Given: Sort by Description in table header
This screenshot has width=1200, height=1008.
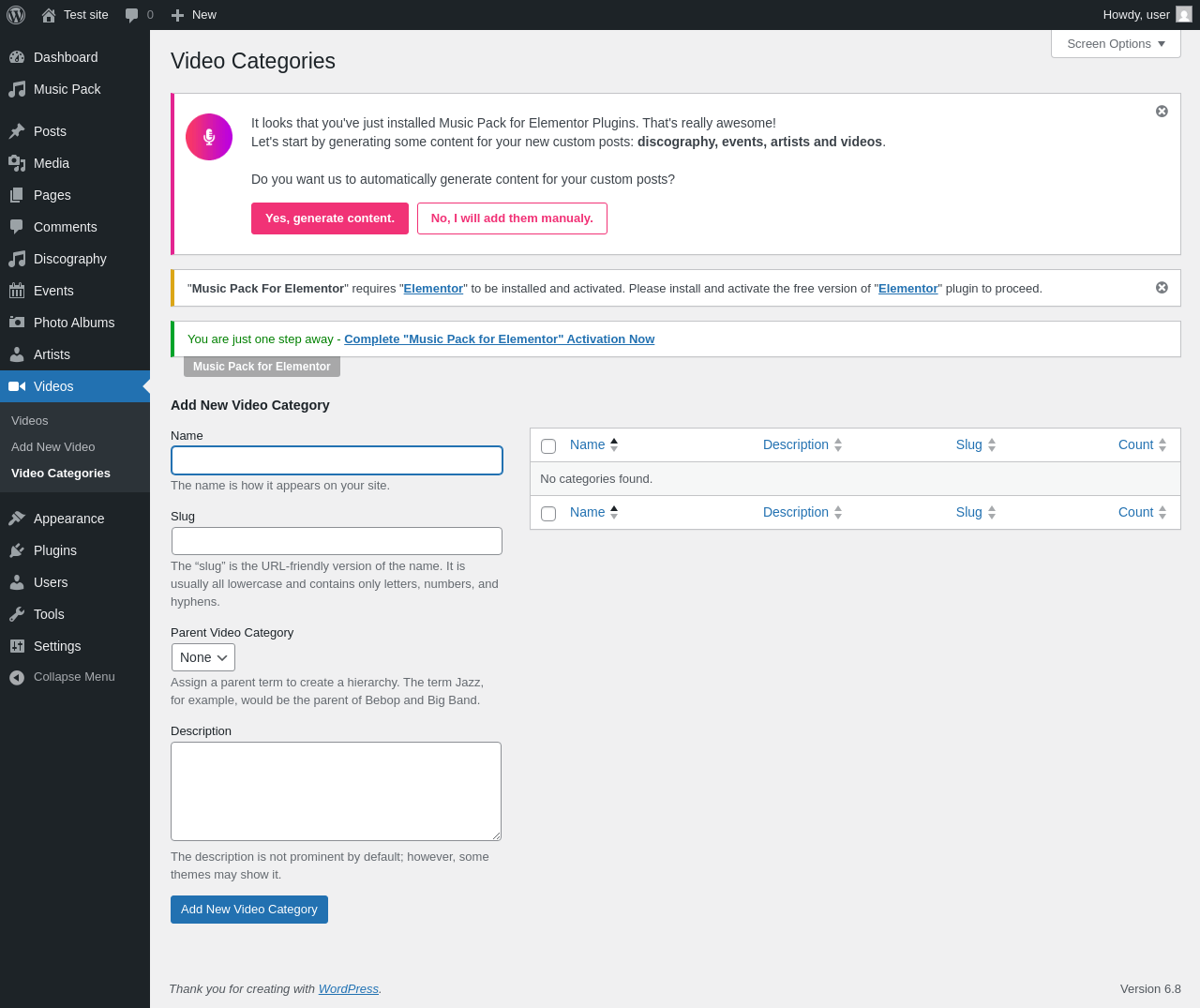Looking at the screenshot, I should tap(802, 444).
